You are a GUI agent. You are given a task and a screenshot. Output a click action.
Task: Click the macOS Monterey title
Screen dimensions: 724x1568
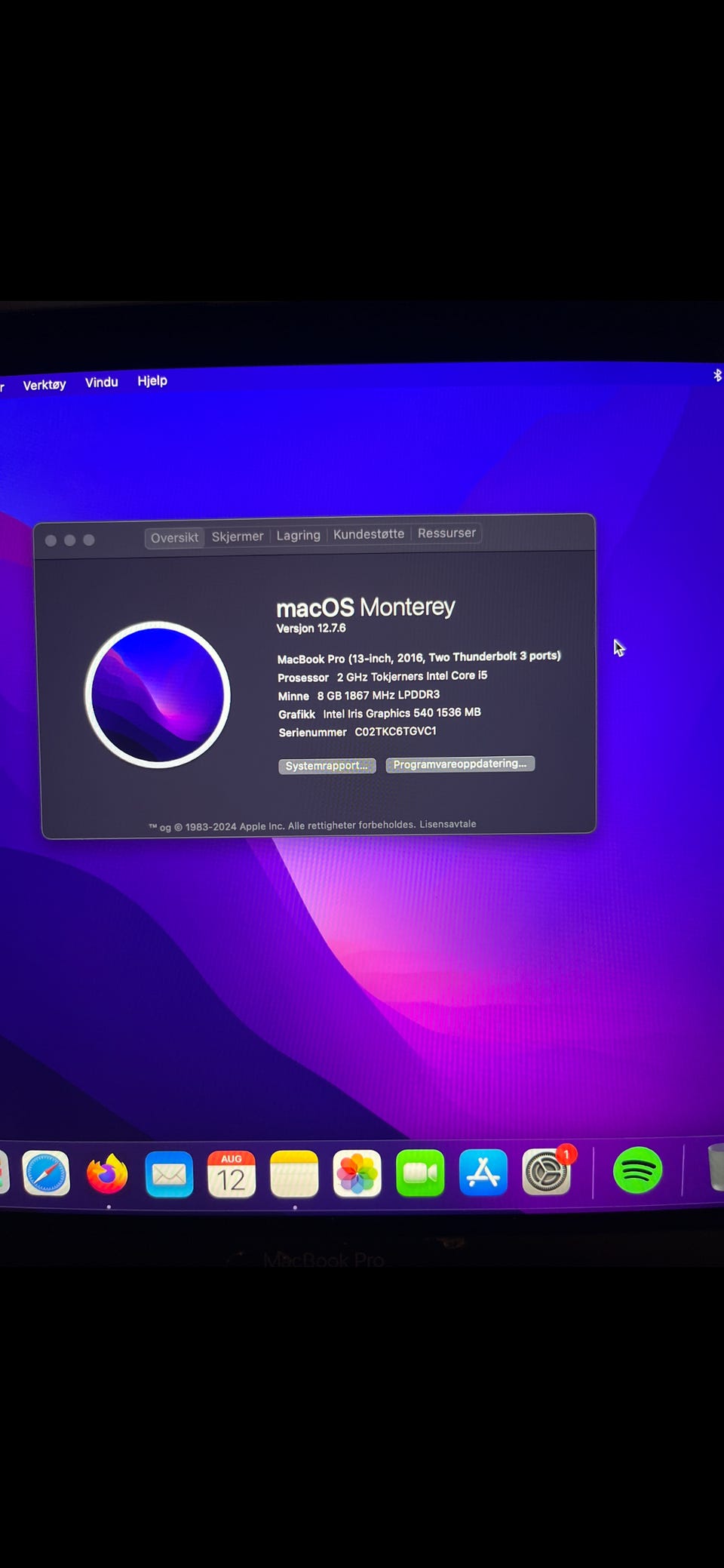pos(366,607)
